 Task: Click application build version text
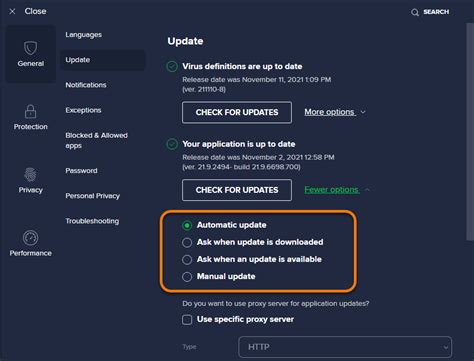pos(241,167)
